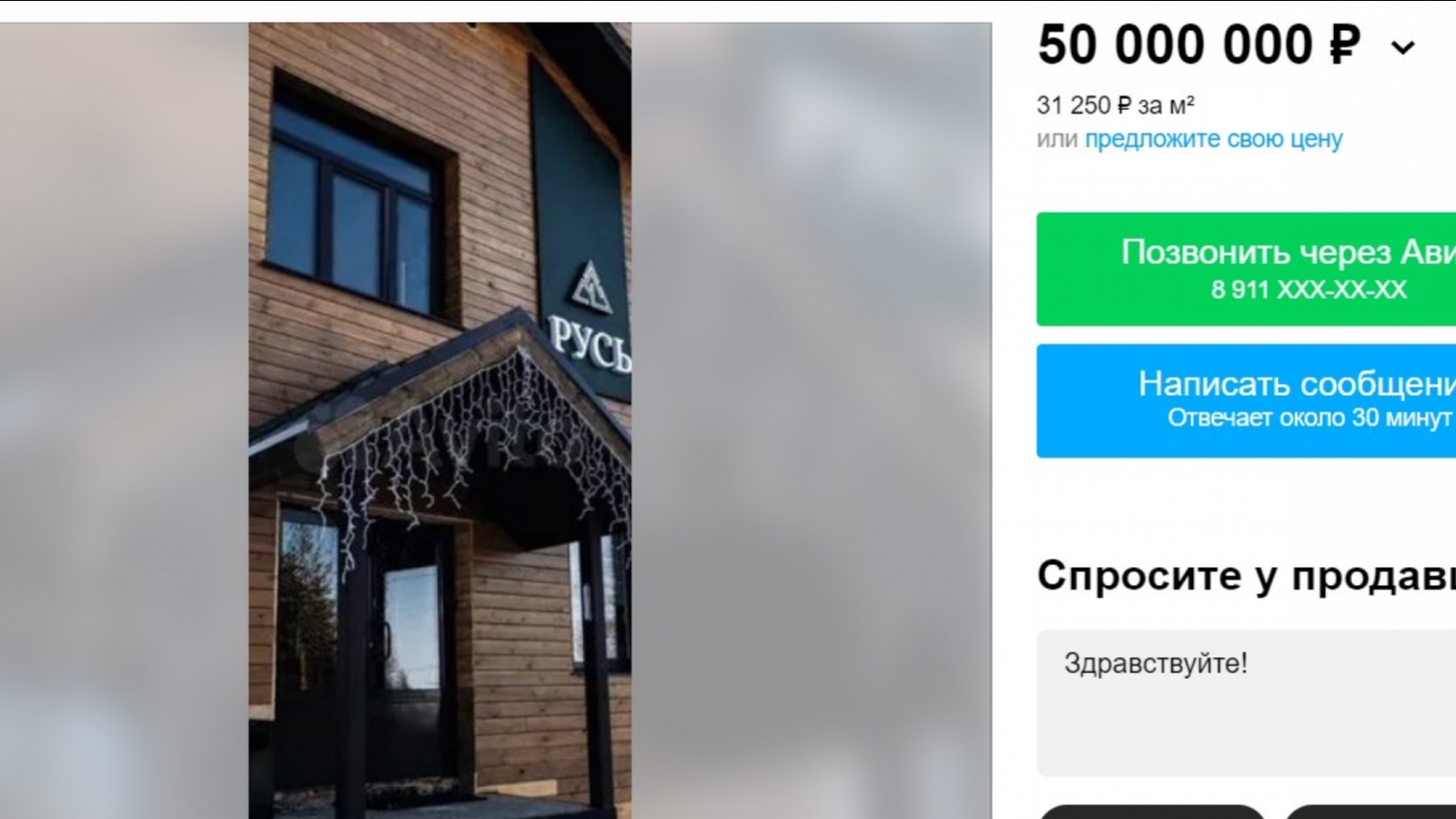Select the first dark quick-reply pill button
Image resolution: width=1456 pixels, height=819 pixels.
pyautogui.click(x=1151, y=812)
